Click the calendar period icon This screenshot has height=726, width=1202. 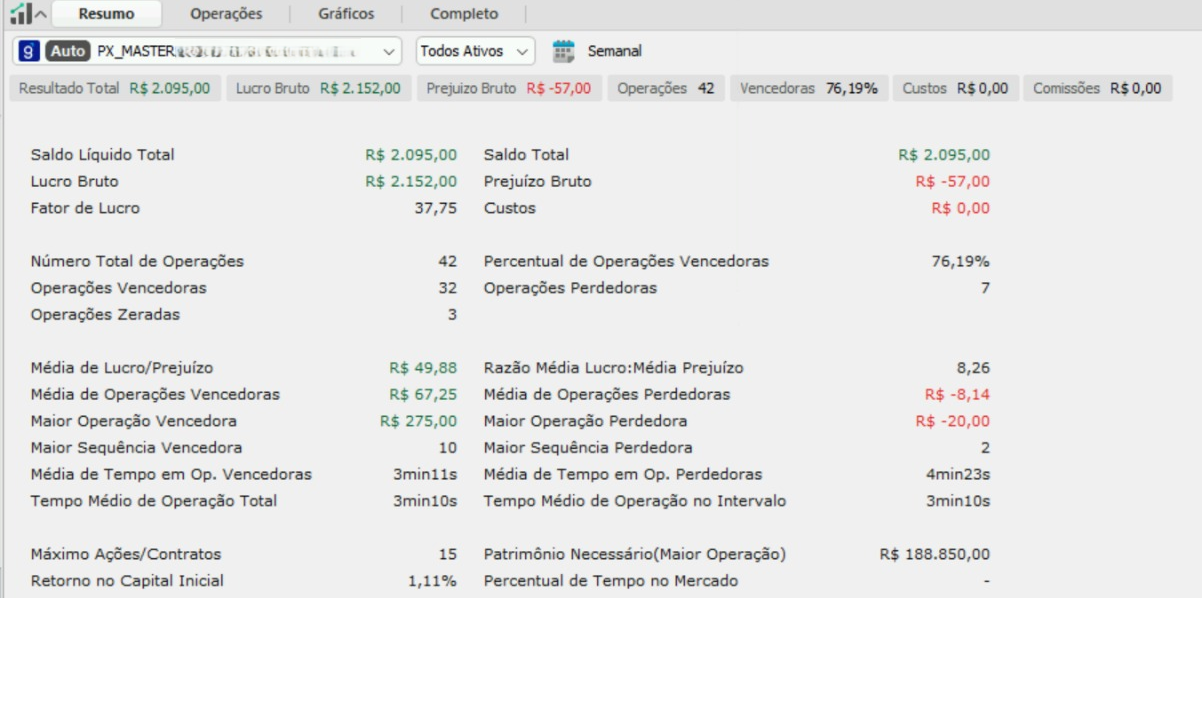564,50
